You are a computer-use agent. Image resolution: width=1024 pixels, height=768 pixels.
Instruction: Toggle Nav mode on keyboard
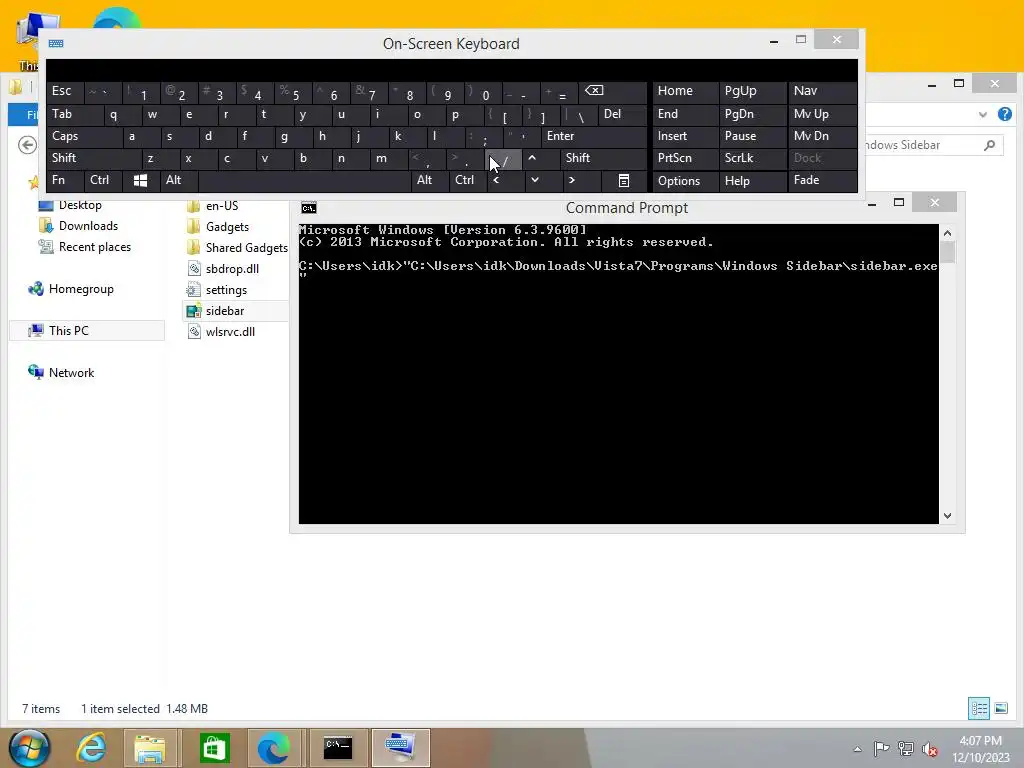coord(822,91)
